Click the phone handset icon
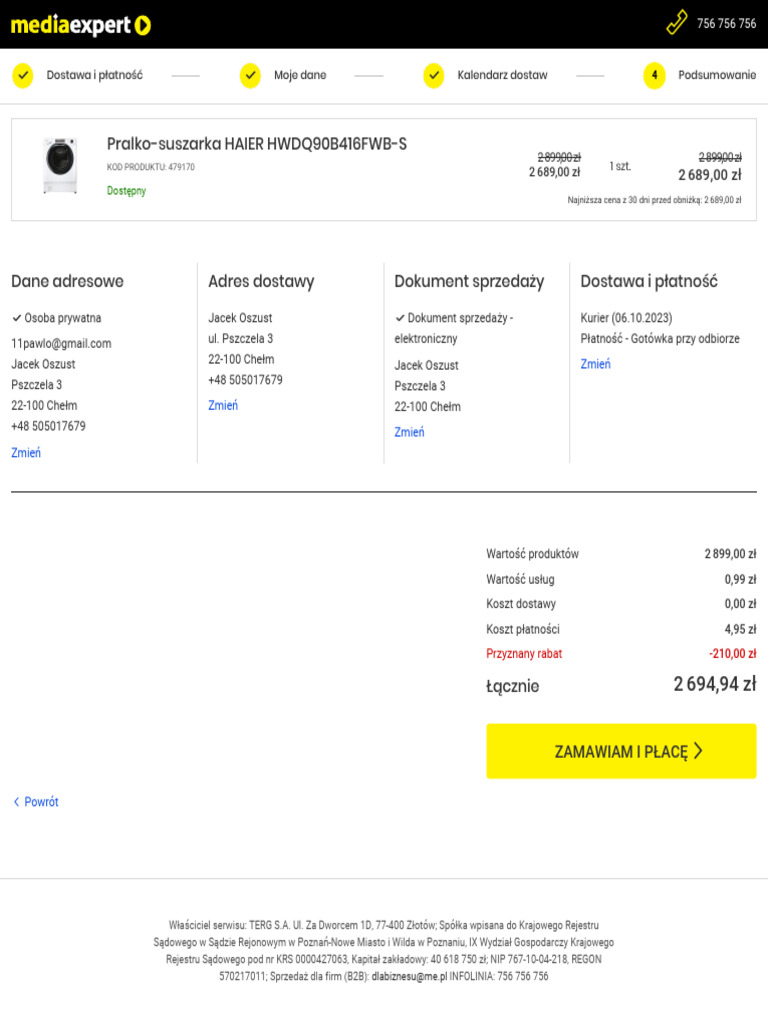Viewport: 768px width, 1024px height. [677, 23]
